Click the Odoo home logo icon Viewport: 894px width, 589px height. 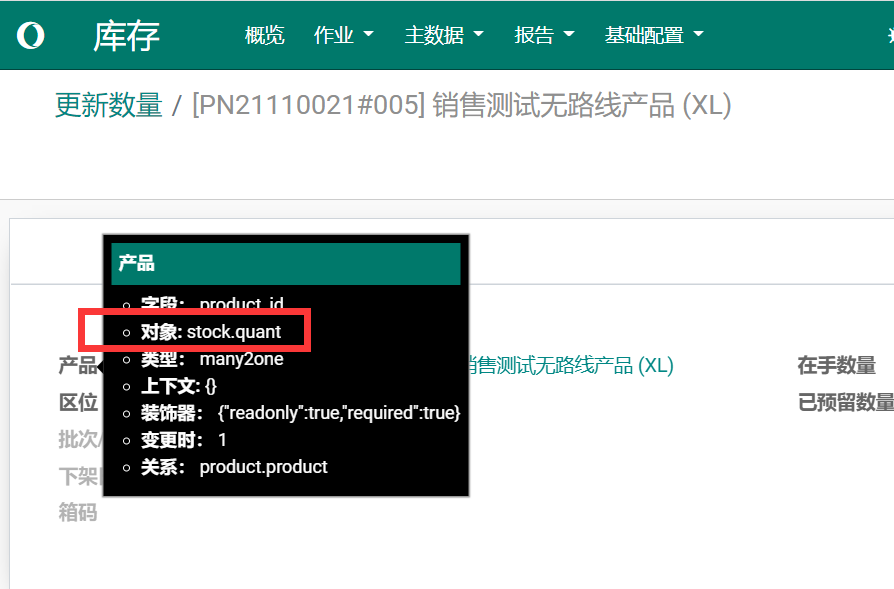pyautogui.click(x=31, y=35)
